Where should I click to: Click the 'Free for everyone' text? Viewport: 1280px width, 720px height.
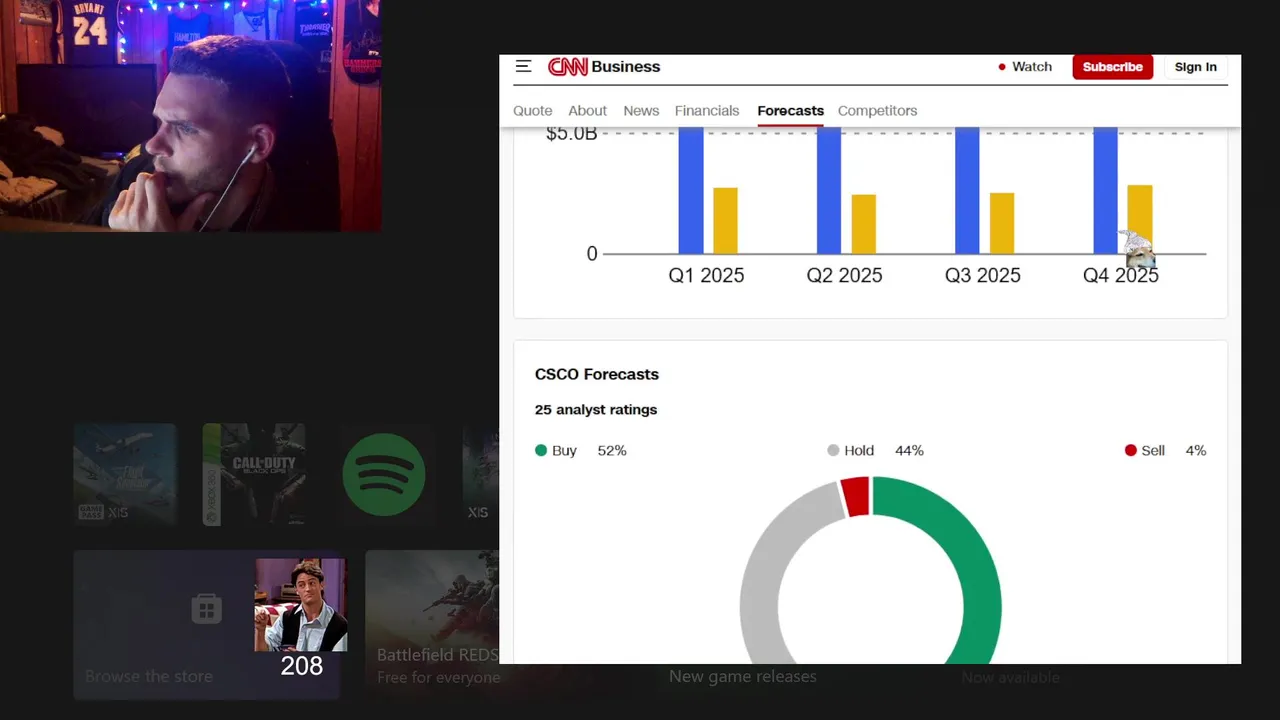pyautogui.click(x=438, y=678)
